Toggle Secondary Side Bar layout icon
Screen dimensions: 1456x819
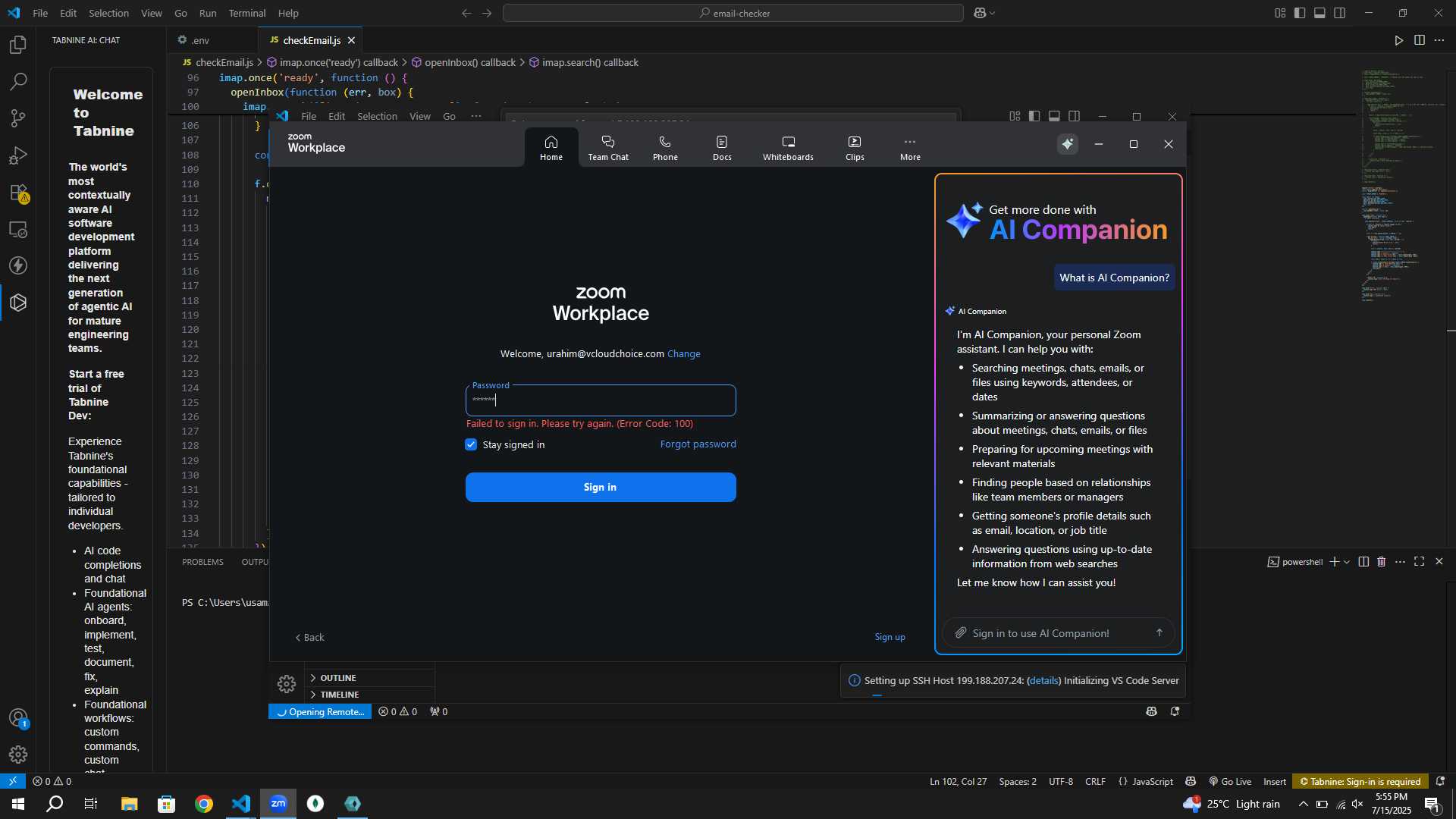(x=1340, y=13)
